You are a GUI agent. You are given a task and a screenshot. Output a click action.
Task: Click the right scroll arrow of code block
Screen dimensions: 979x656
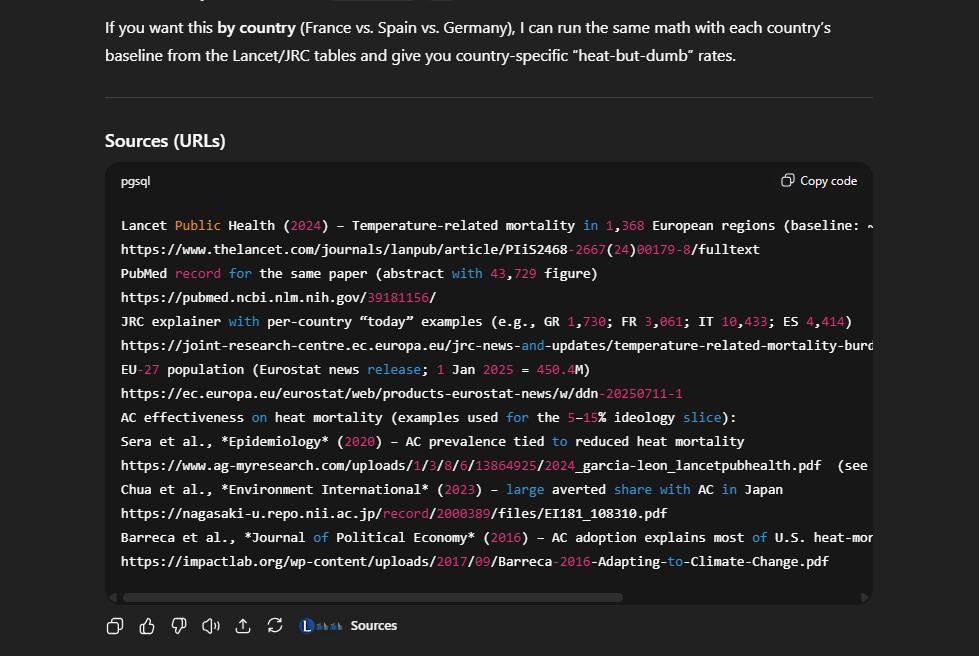tap(864, 597)
